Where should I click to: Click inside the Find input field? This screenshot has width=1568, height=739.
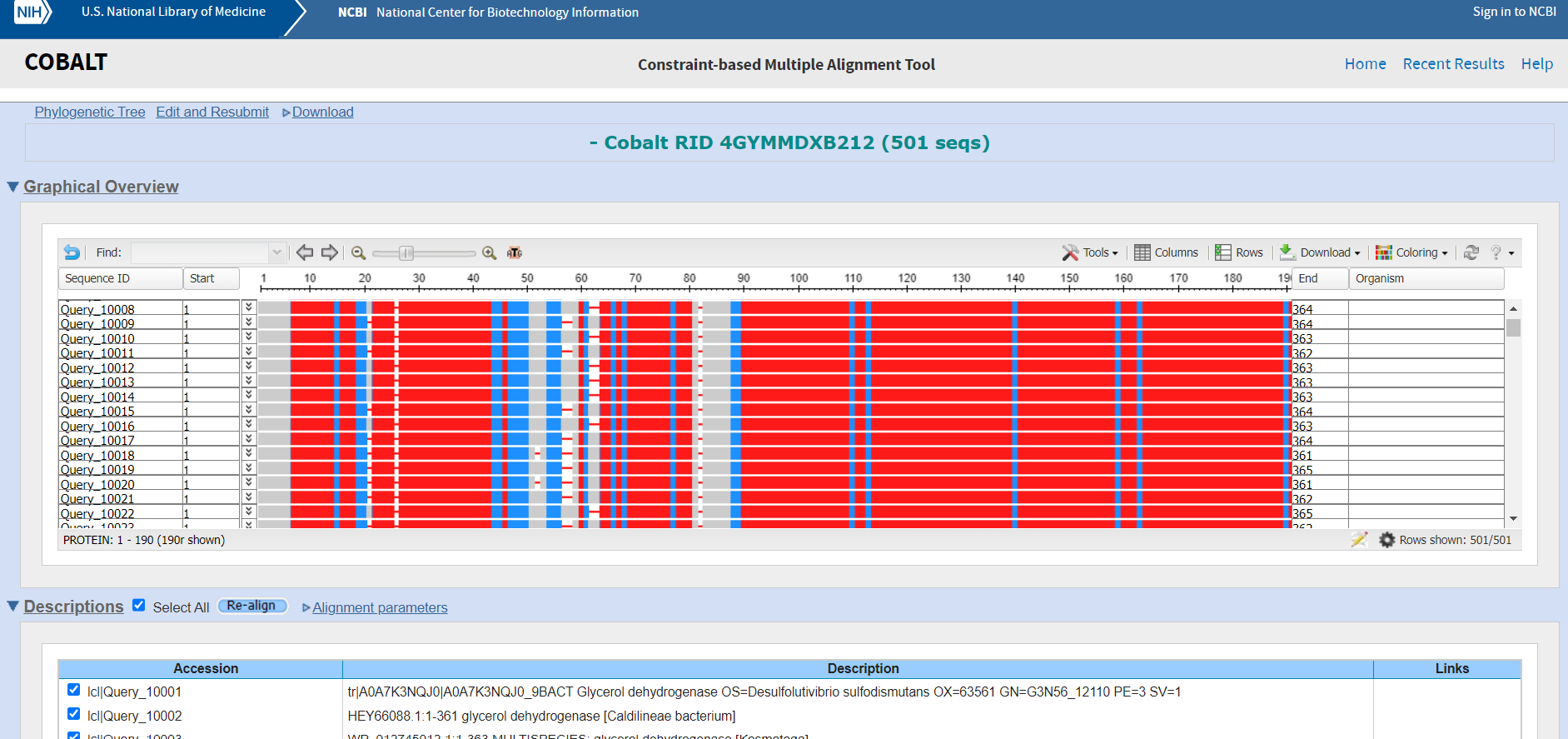coord(200,252)
